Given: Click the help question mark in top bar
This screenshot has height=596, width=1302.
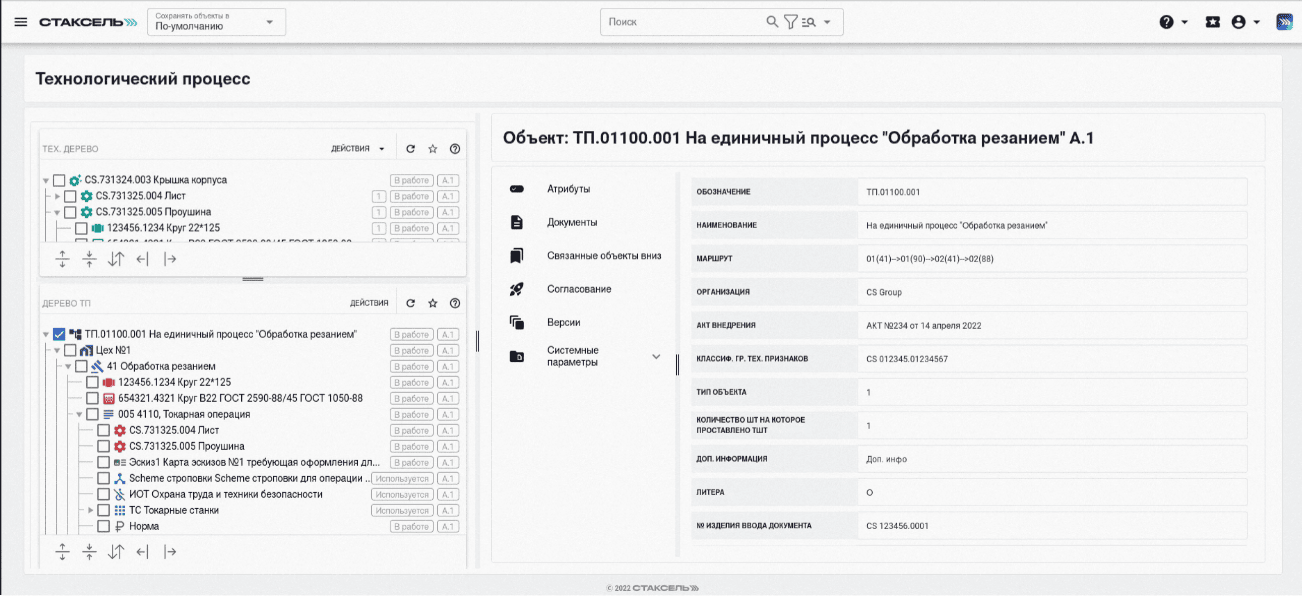Looking at the screenshot, I should pyautogui.click(x=1166, y=22).
